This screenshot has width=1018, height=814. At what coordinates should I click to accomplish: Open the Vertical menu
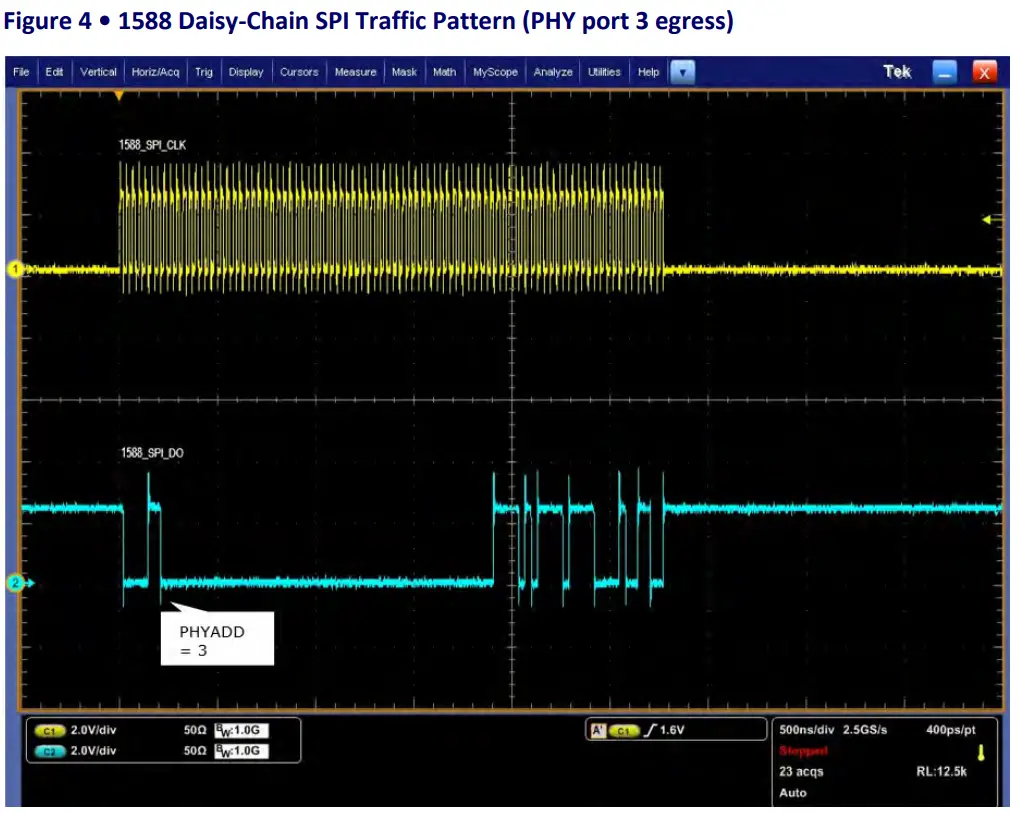(98, 72)
